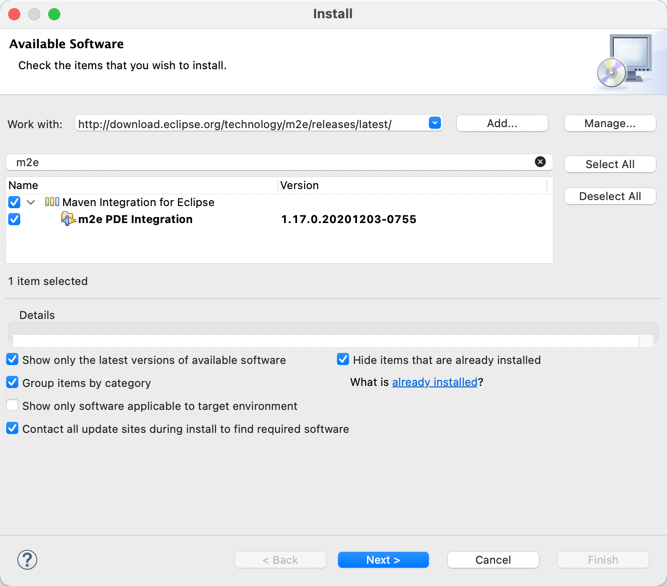Close the Install window with red button
667x586 pixels.
14,14
